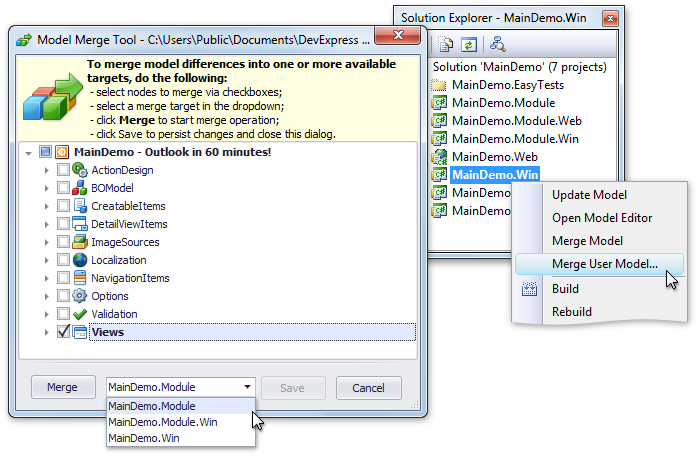Select Solution 'MainDemo' (7 projects) root

pos(520,67)
